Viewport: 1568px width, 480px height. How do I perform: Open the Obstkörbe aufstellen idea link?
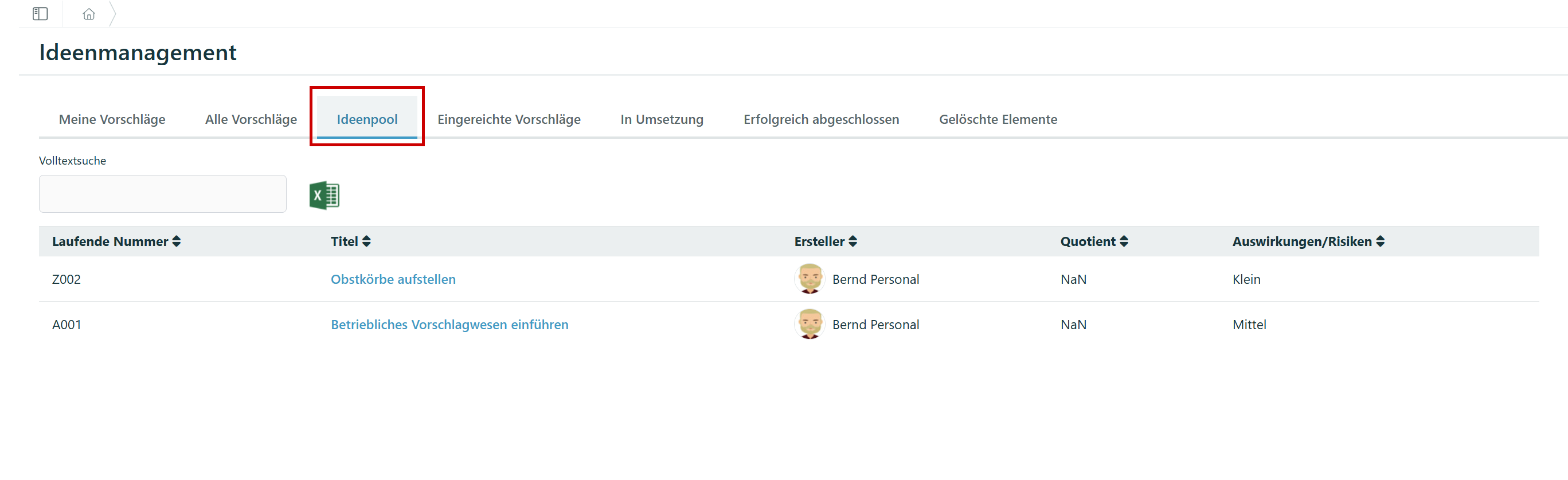[393, 279]
